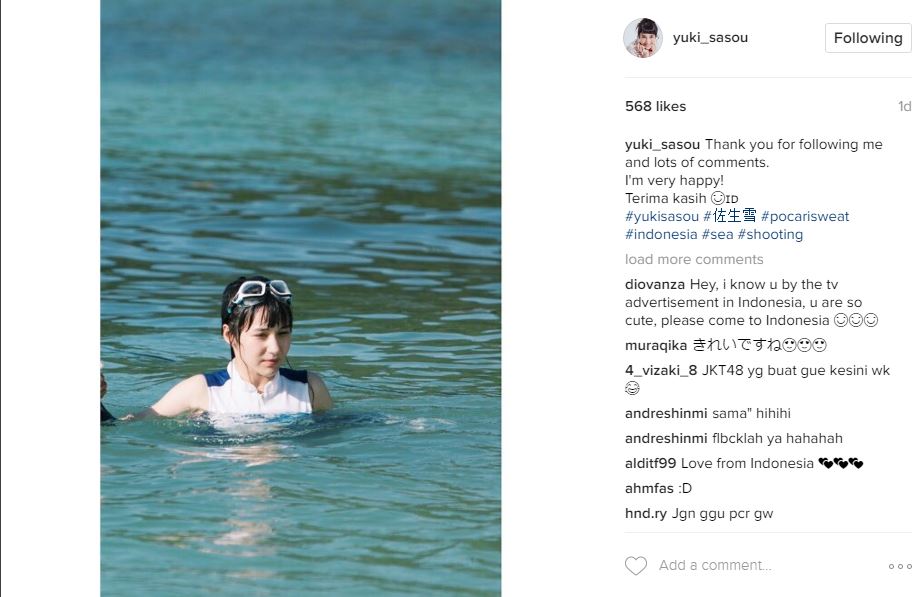
Task: Open the #yukisasou hashtag
Action: pos(661,216)
